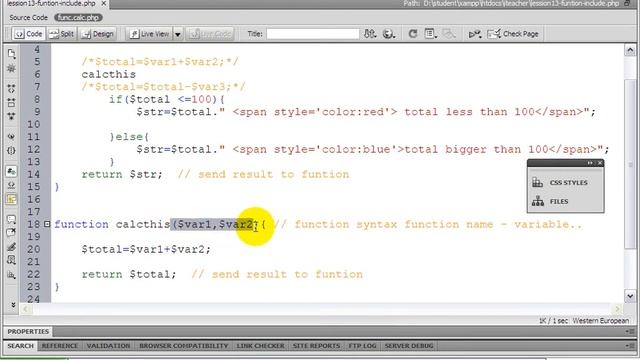Click line number 14 in gutter
Screen dimensions: 640x360
coord(34,174)
